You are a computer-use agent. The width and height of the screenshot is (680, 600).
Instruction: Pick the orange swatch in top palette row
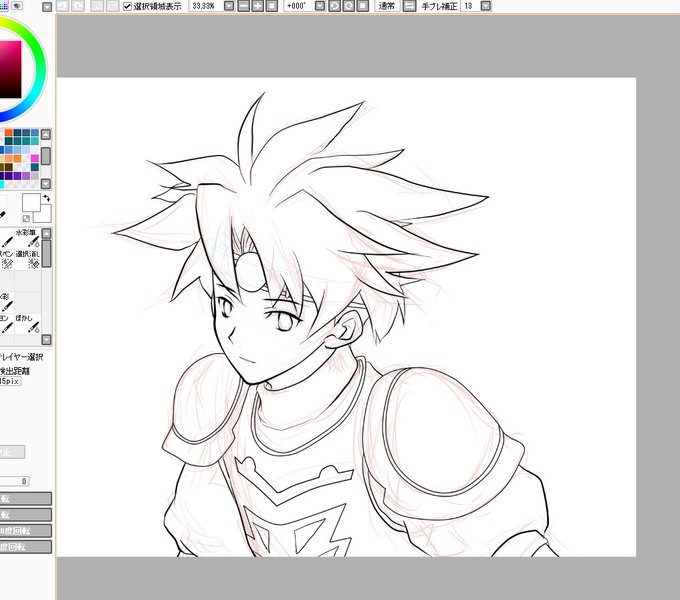click(x=9, y=133)
